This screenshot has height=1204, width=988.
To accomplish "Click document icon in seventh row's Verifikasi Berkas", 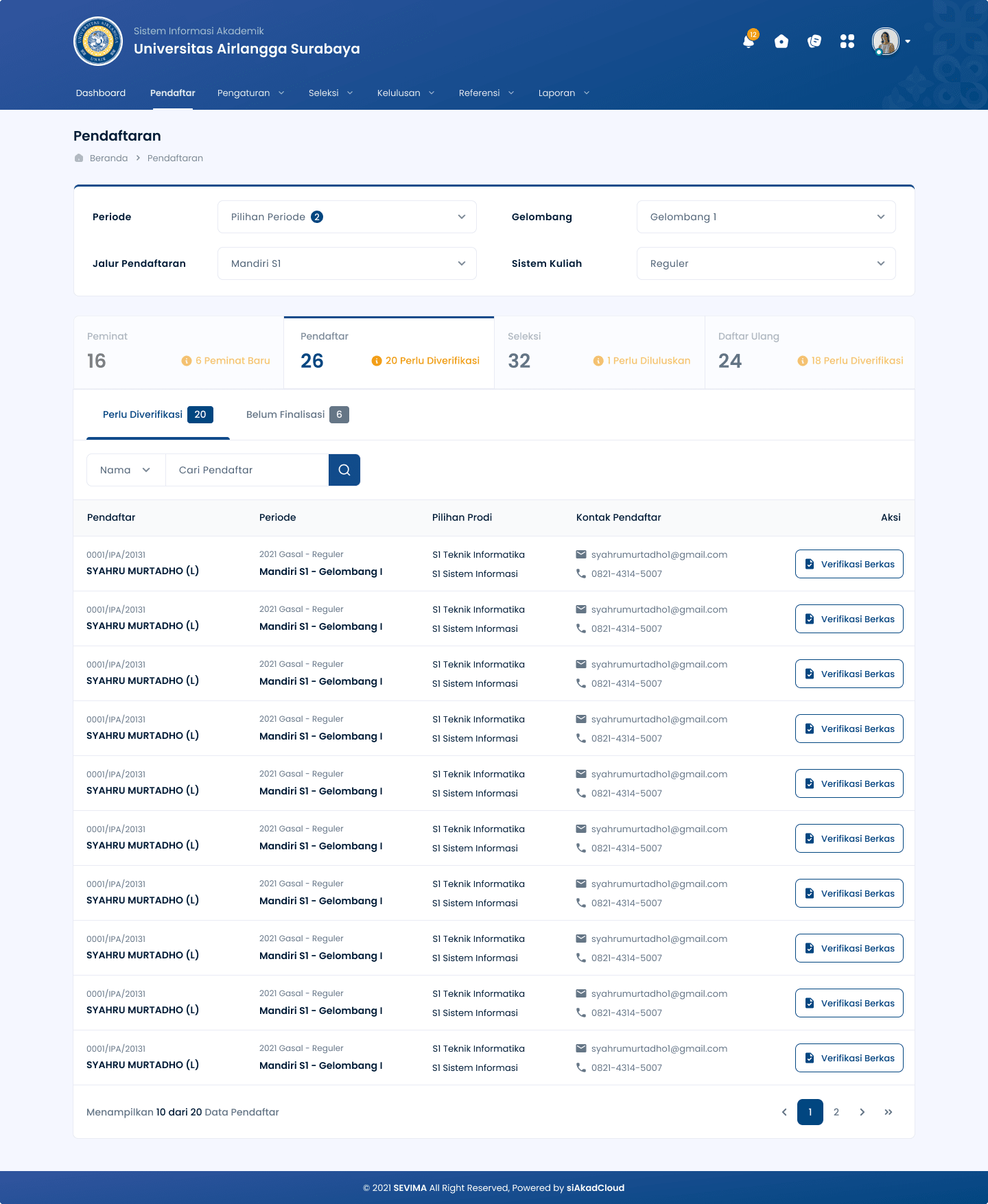I will click(x=810, y=893).
